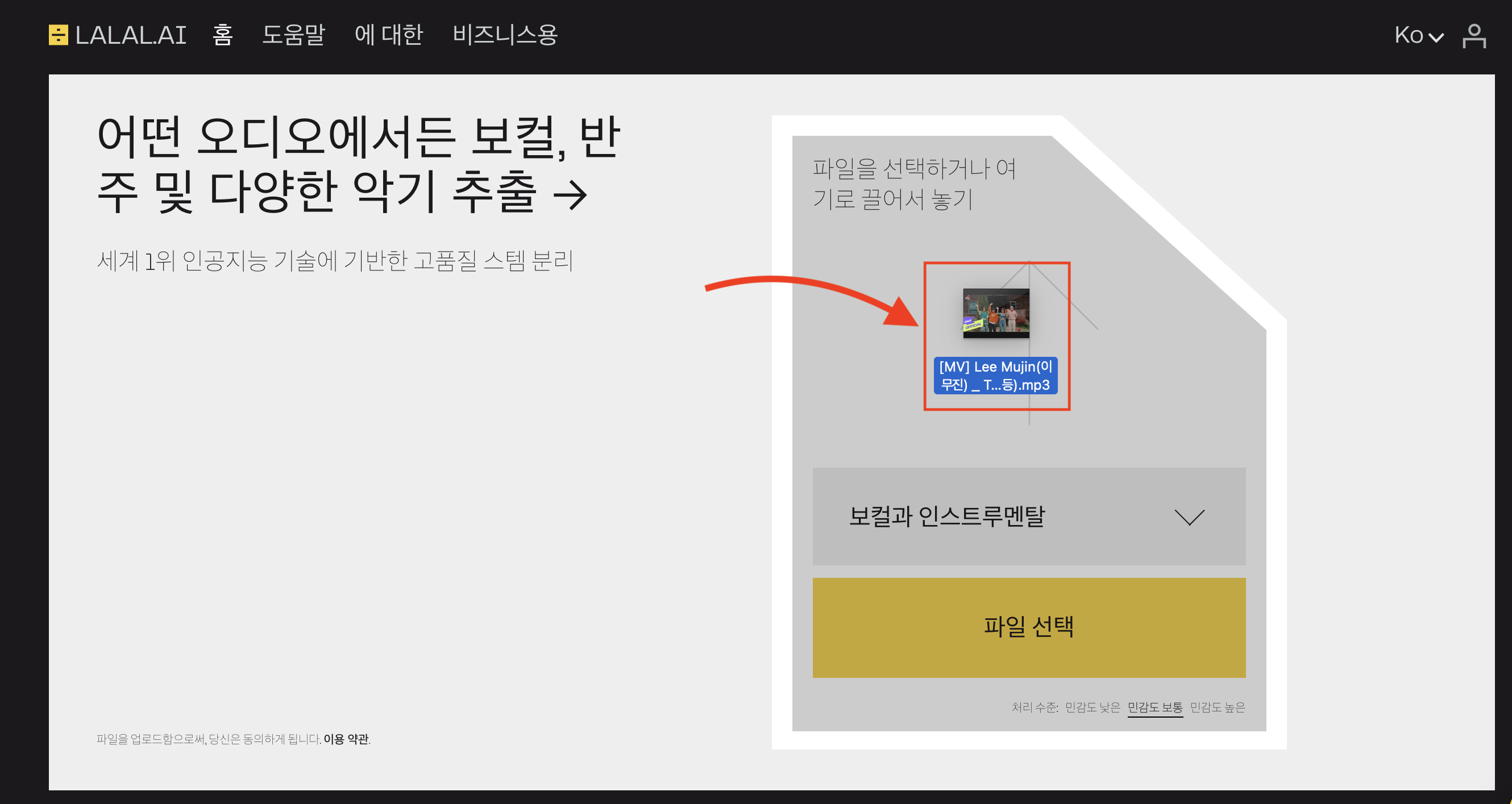Select 민감도 보통 processing level

pyautogui.click(x=1154, y=707)
